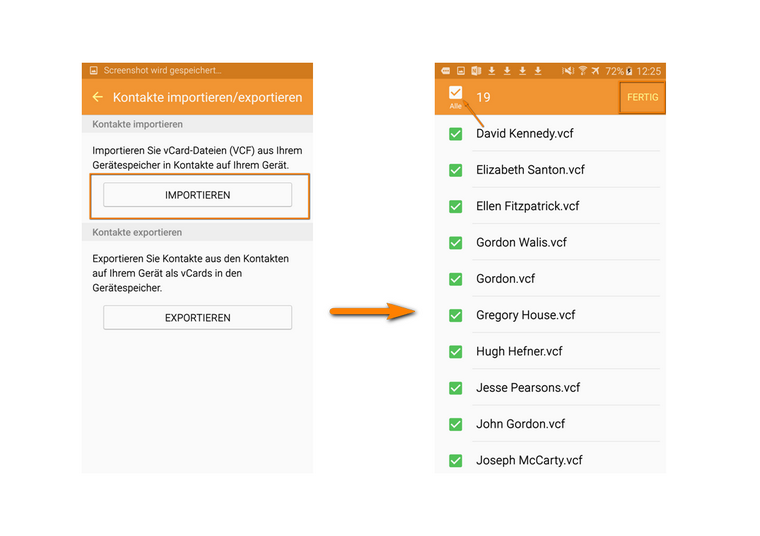The image size is (760, 536).
Task: Click the Wi-Fi status bar icon
Action: coord(582,71)
